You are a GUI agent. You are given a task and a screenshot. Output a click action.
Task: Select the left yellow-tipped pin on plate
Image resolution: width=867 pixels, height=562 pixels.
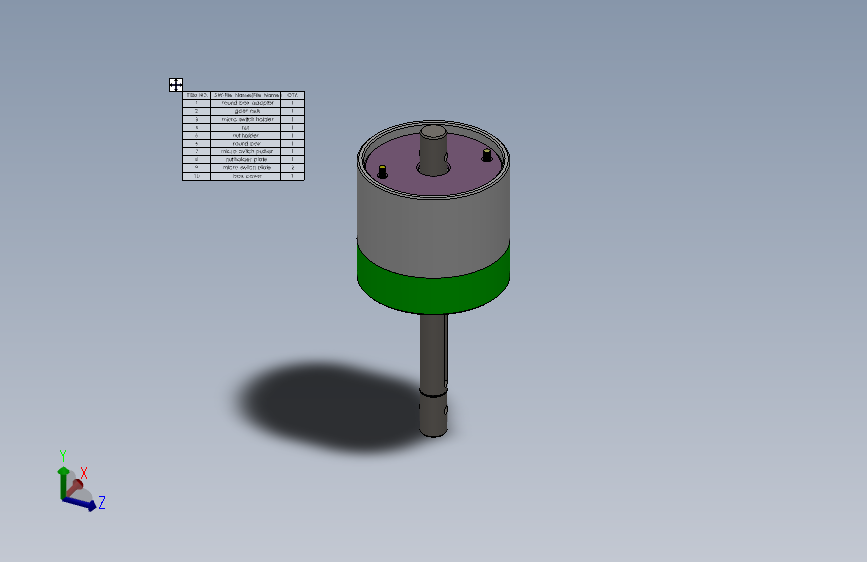tap(382, 171)
